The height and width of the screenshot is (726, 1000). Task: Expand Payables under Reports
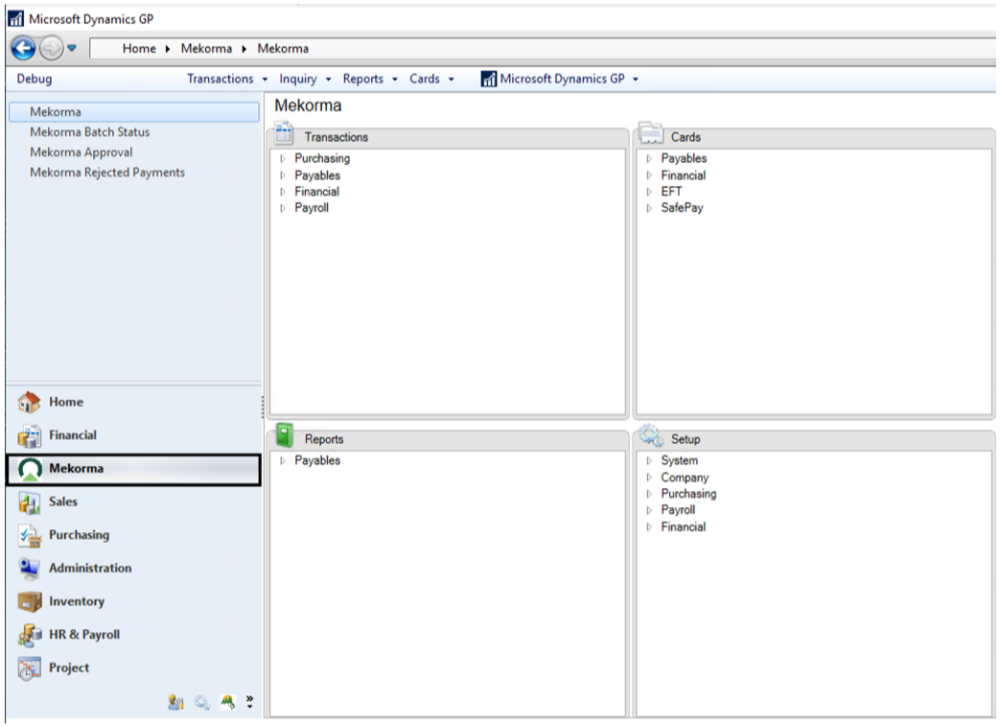(283, 461)
